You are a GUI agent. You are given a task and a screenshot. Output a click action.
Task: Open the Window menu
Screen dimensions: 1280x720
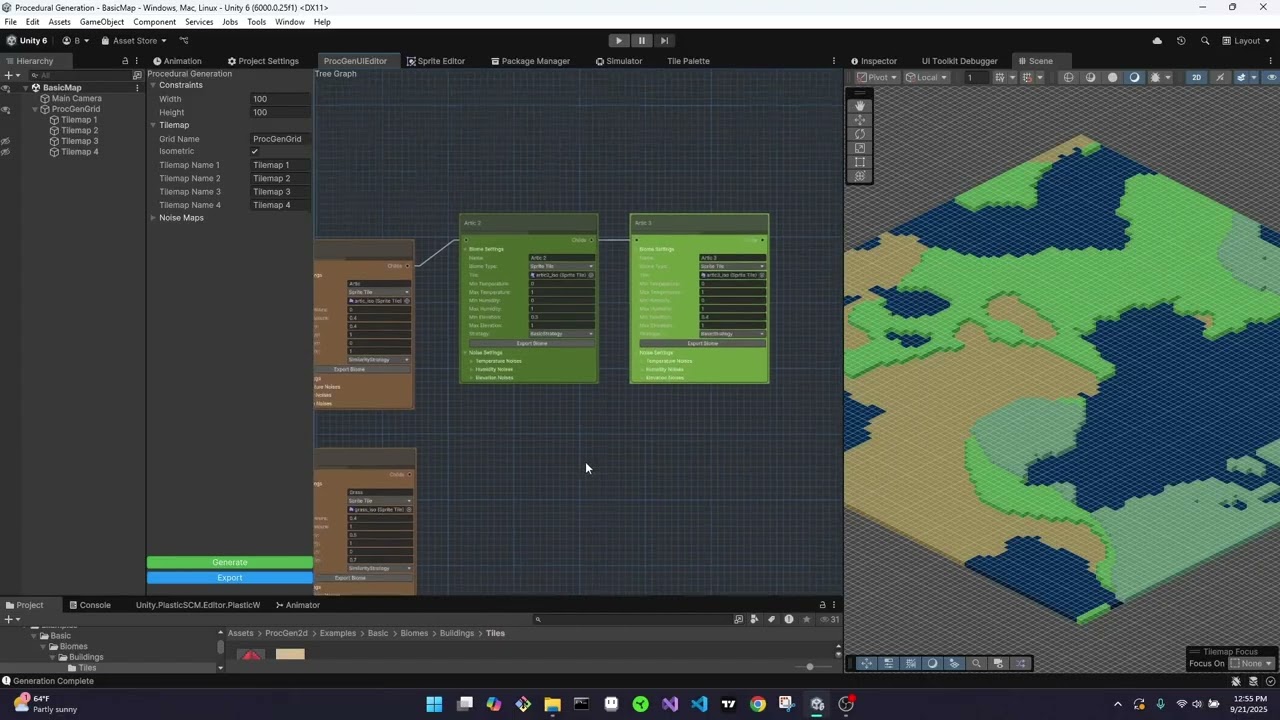point(289,22)
